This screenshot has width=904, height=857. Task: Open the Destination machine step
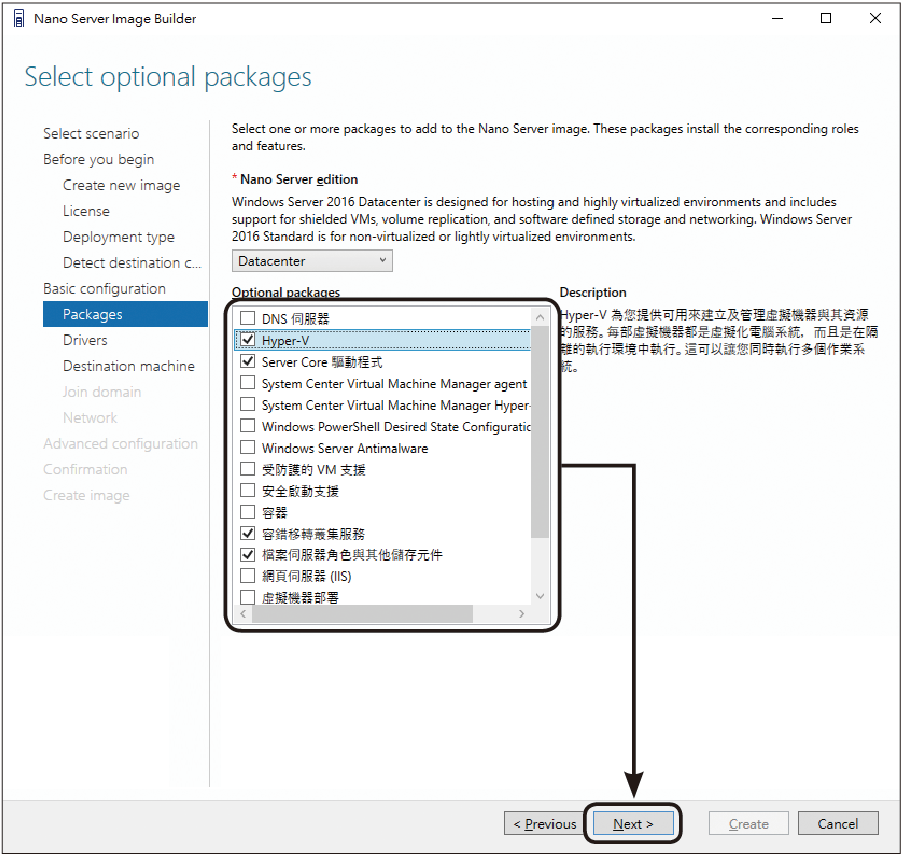pyautogui.click(x=129, y=366)
